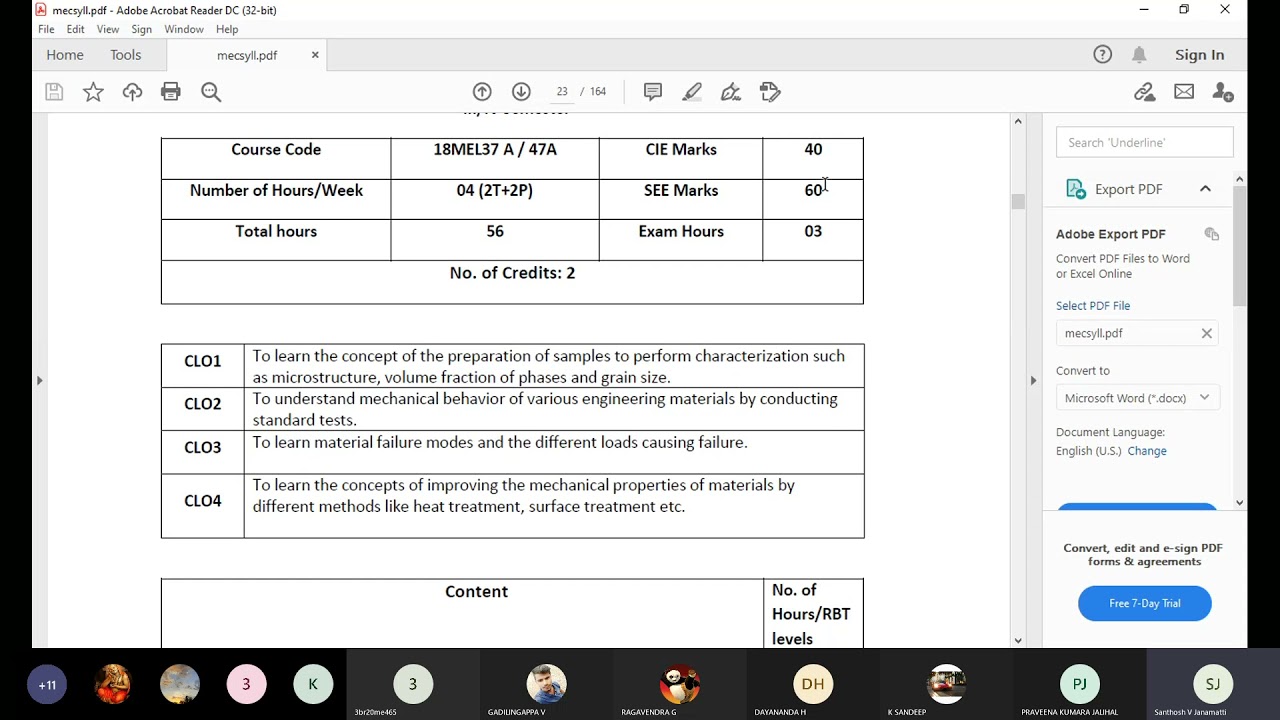Open the Help menu
The image size is (1280, 720).
pos(227,30)
